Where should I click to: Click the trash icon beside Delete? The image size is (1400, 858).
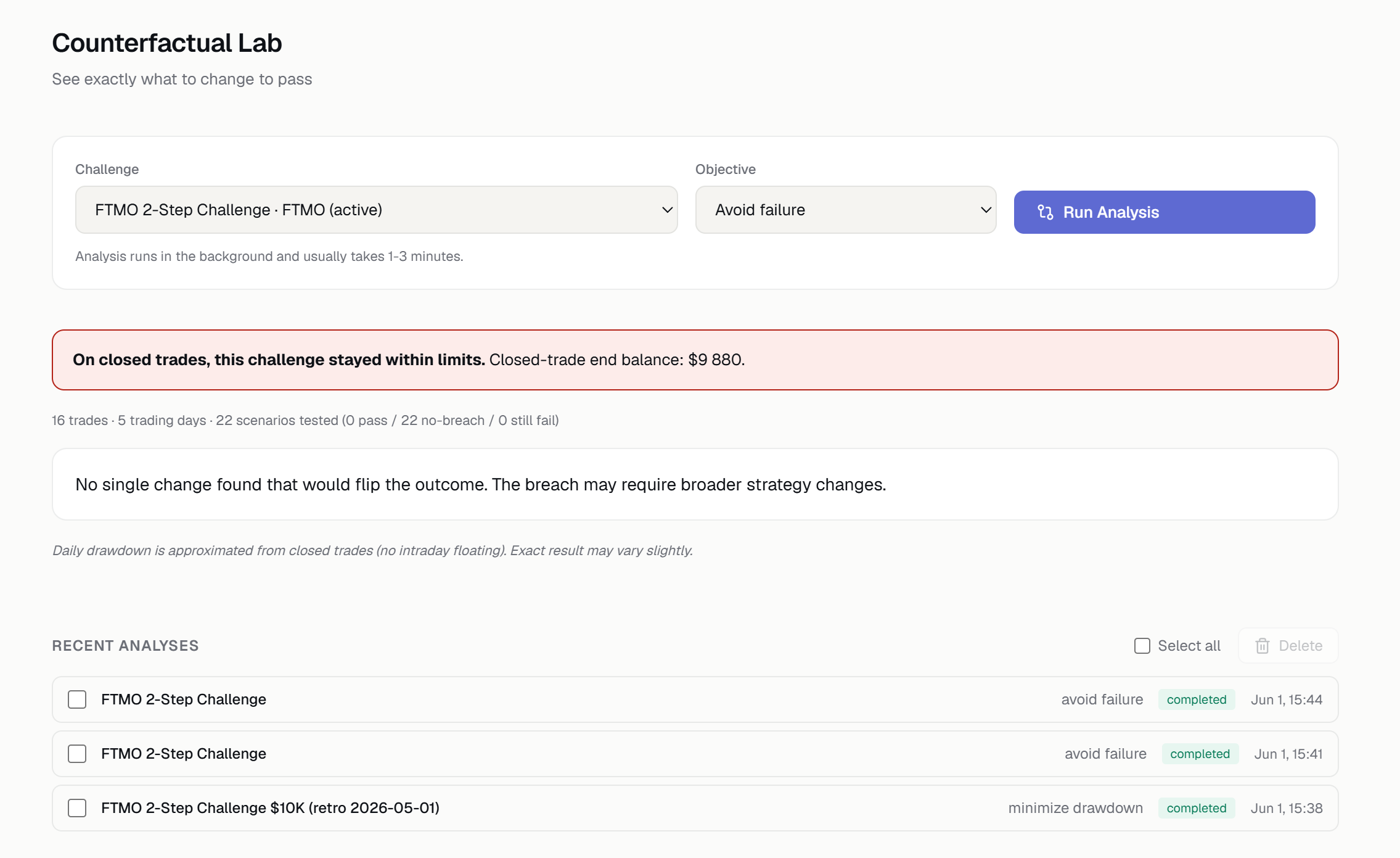click(x=1262, y=646)
